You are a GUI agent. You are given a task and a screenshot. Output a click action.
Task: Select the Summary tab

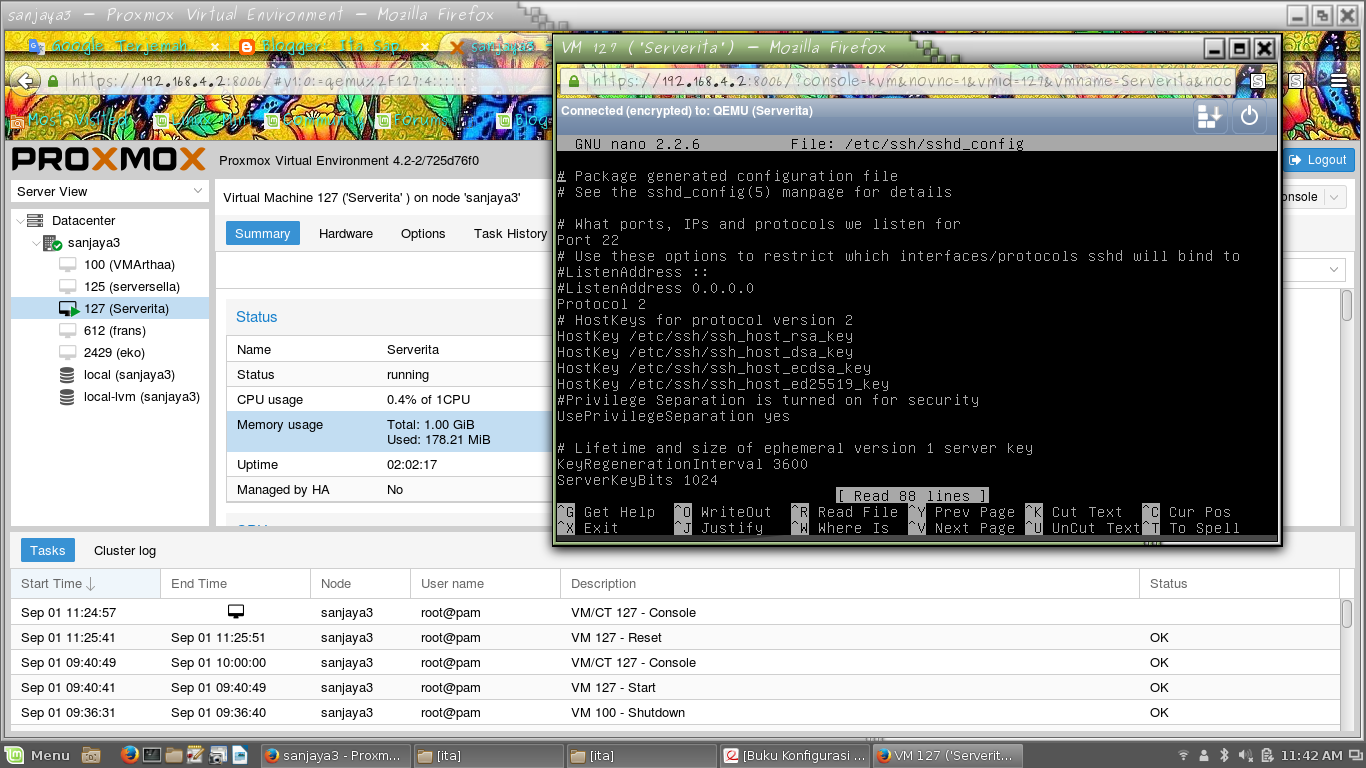point(263,233)
